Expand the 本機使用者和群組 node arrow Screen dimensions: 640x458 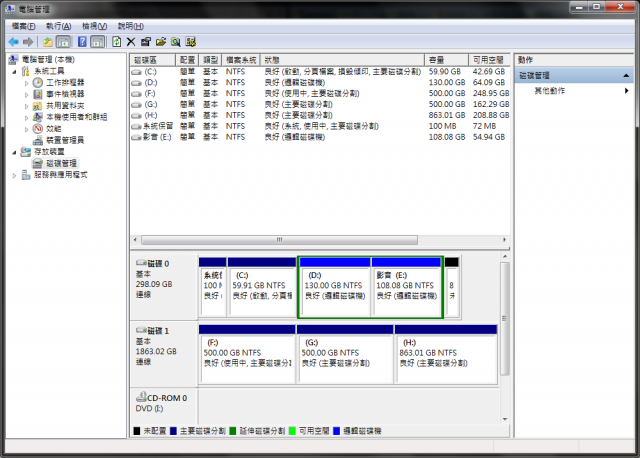tap(27, 118)
